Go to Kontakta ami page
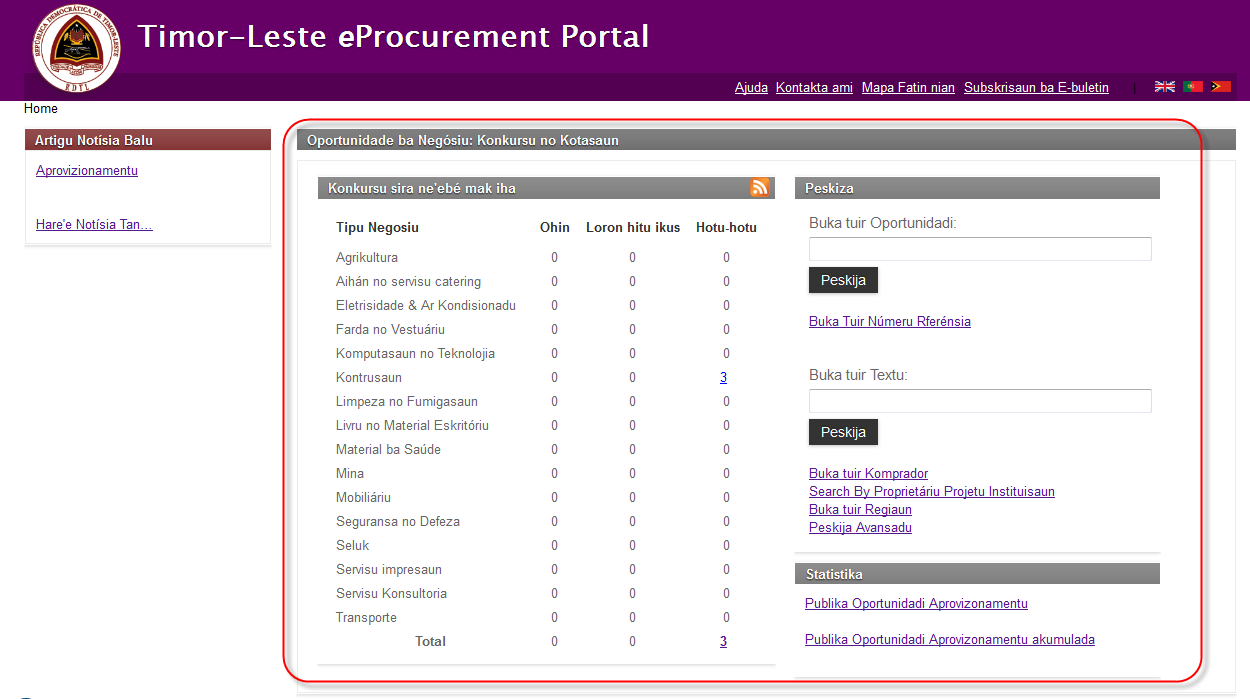The width and height of the screenshot is (1250, 699). pos(814,88)
